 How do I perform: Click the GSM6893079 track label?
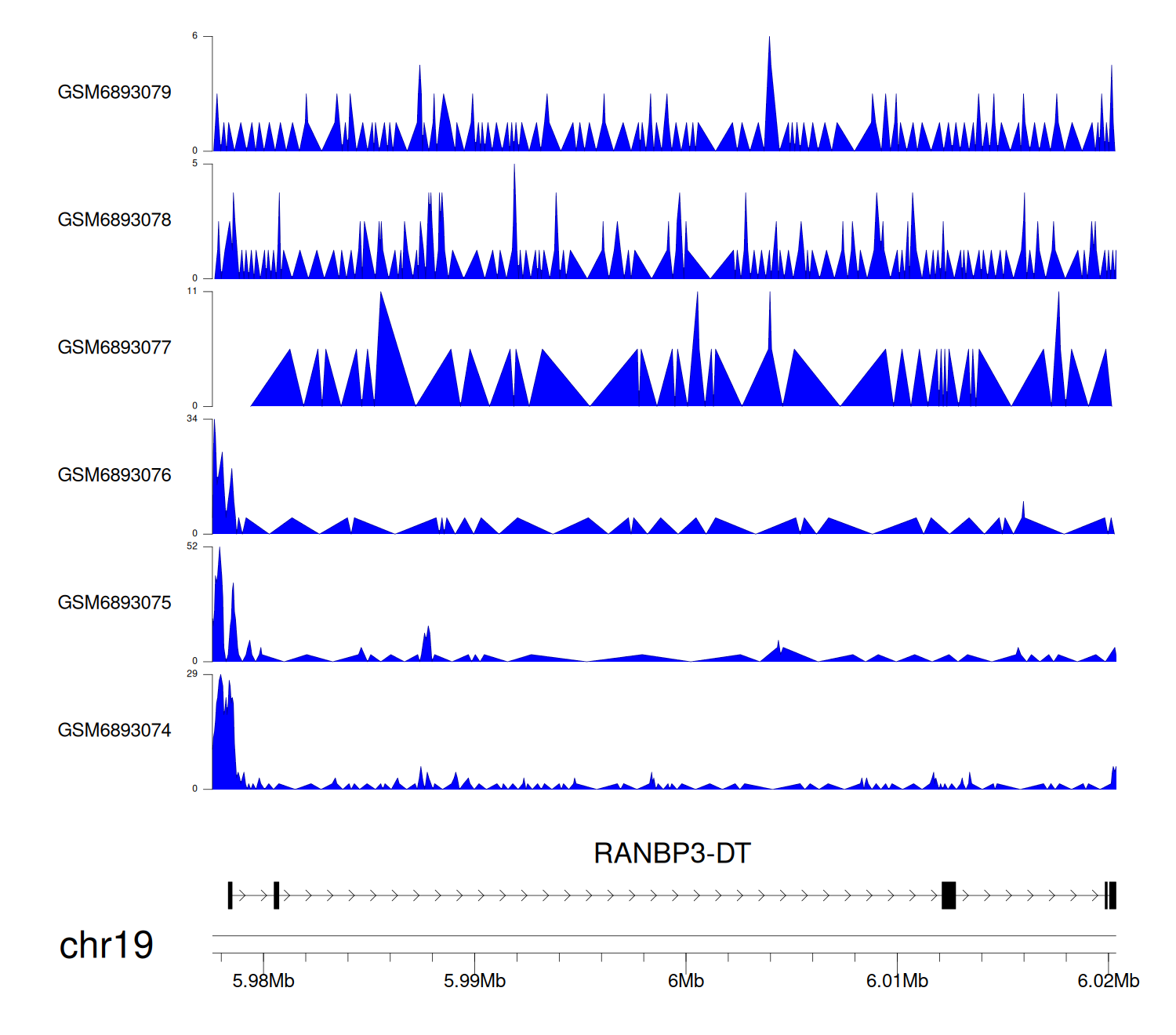click(x=114, y=93)
